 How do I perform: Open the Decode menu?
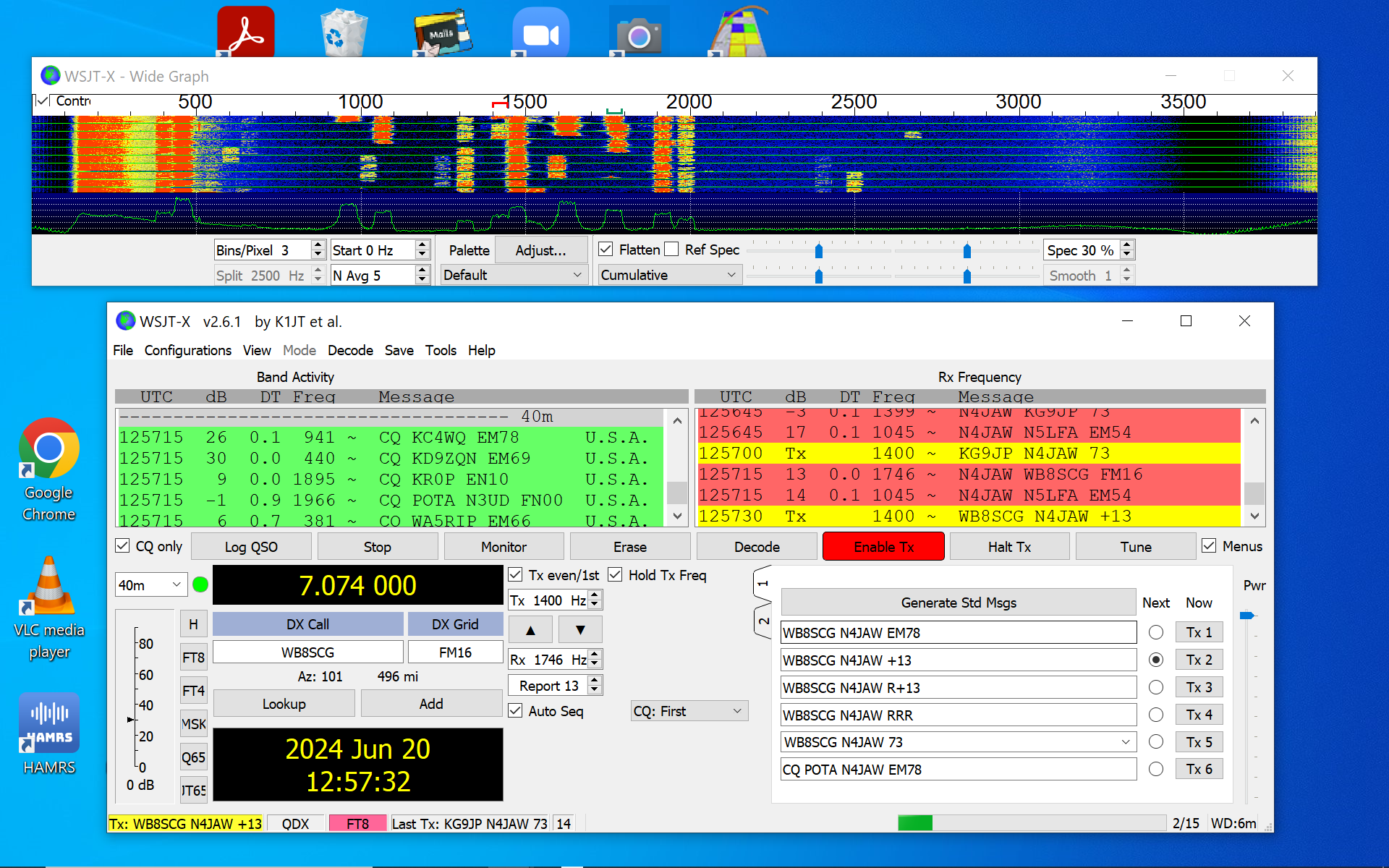click(350, 350)
